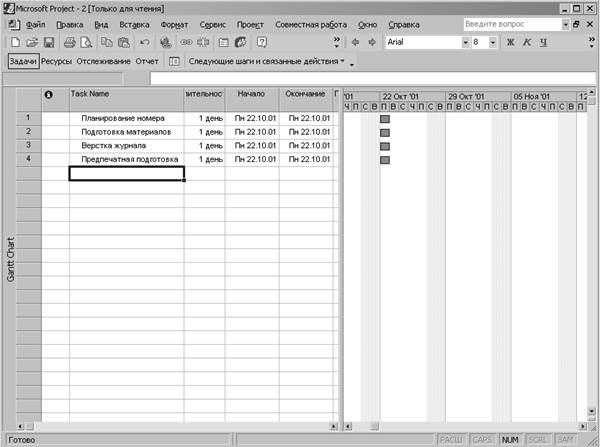Toggle the Project Guide panel icon

point(174,61)
